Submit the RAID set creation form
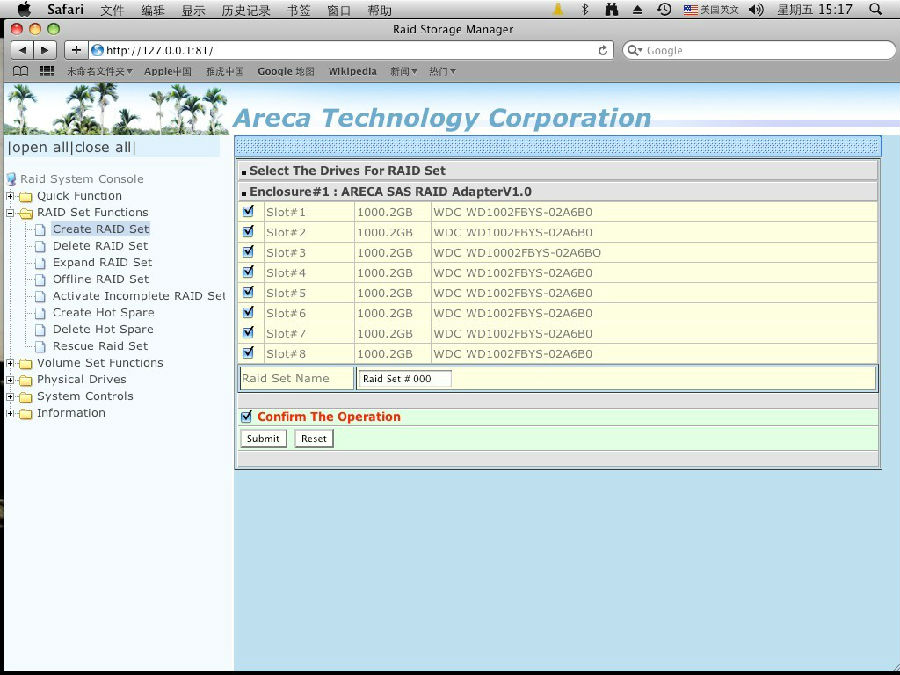 (263, 439)
